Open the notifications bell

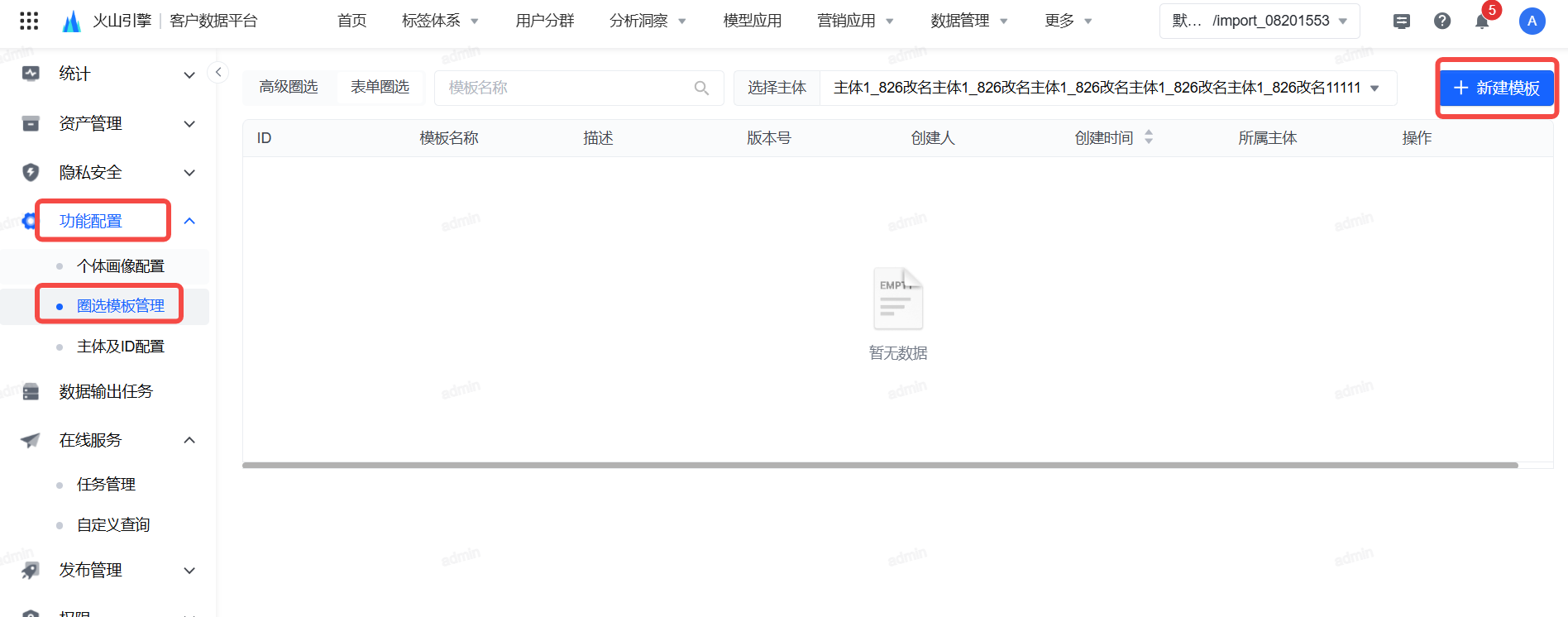coord(1482,22)
